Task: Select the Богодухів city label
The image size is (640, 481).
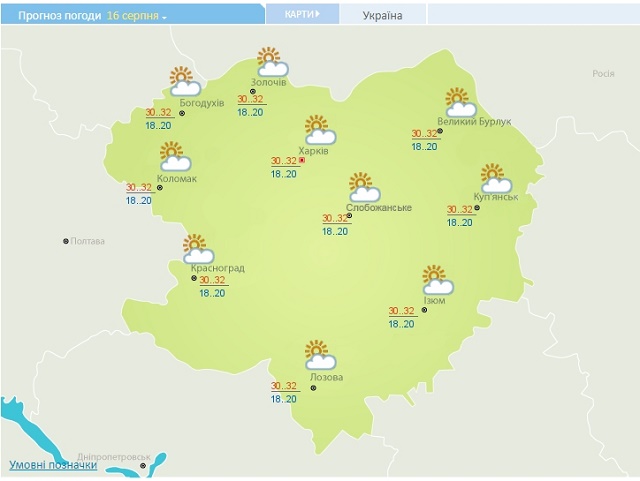Action: (202, 102)
